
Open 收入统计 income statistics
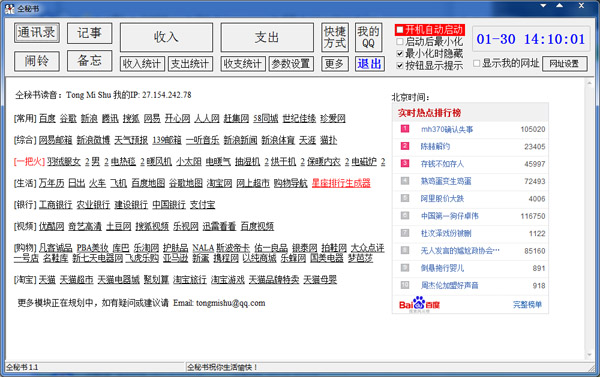[142, 64]
